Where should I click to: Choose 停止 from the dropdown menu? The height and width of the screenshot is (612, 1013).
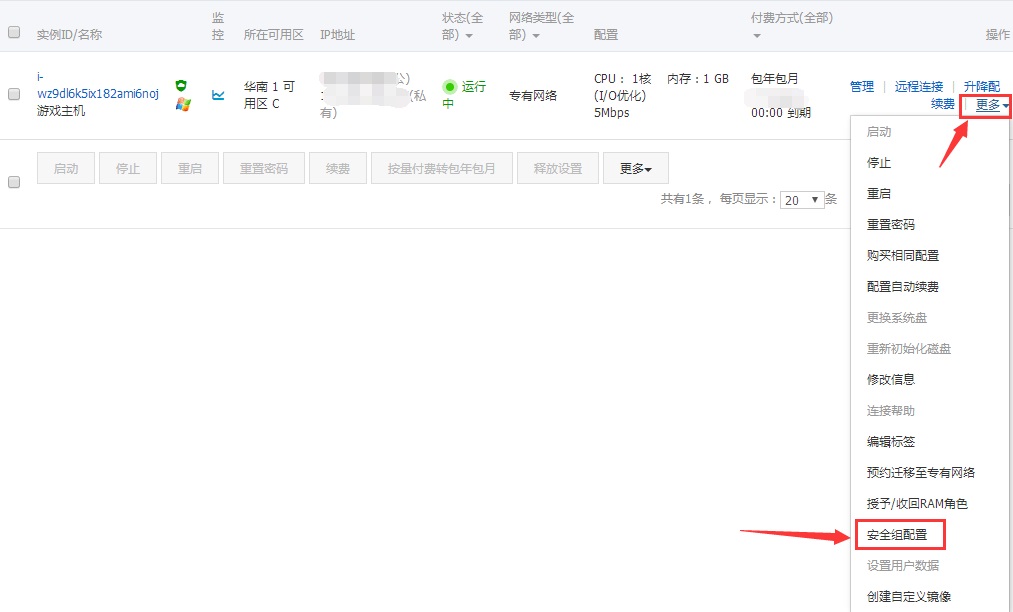[879, 163]
